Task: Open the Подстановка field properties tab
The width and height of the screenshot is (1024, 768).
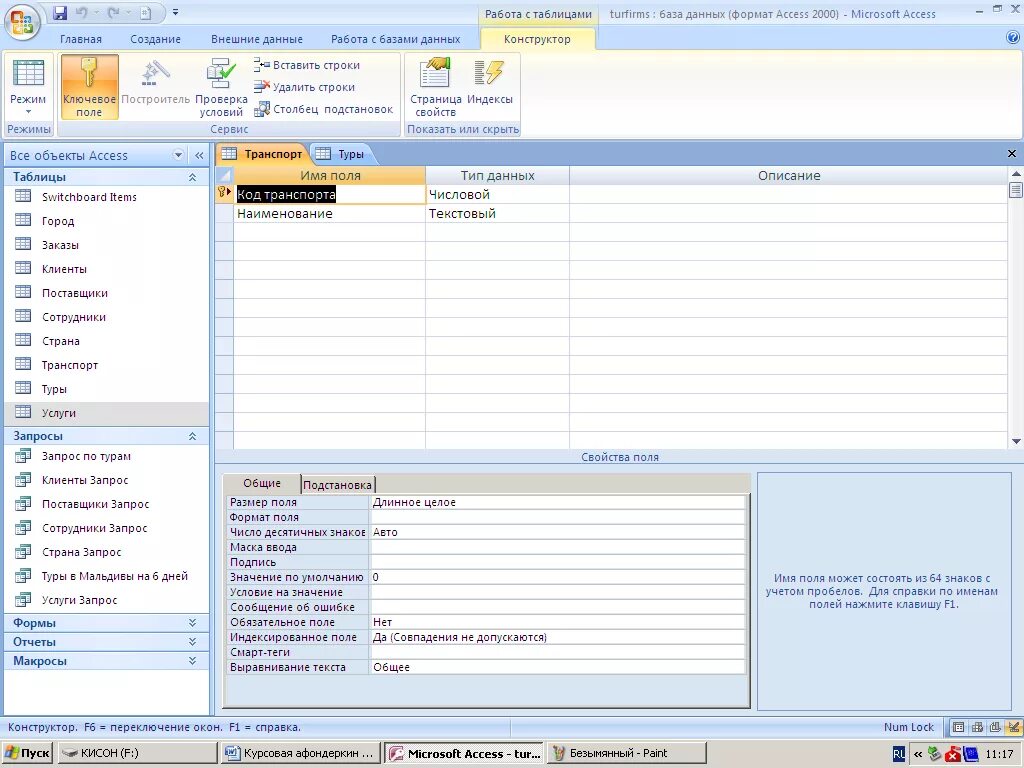Action: click(x=338, y=485)
